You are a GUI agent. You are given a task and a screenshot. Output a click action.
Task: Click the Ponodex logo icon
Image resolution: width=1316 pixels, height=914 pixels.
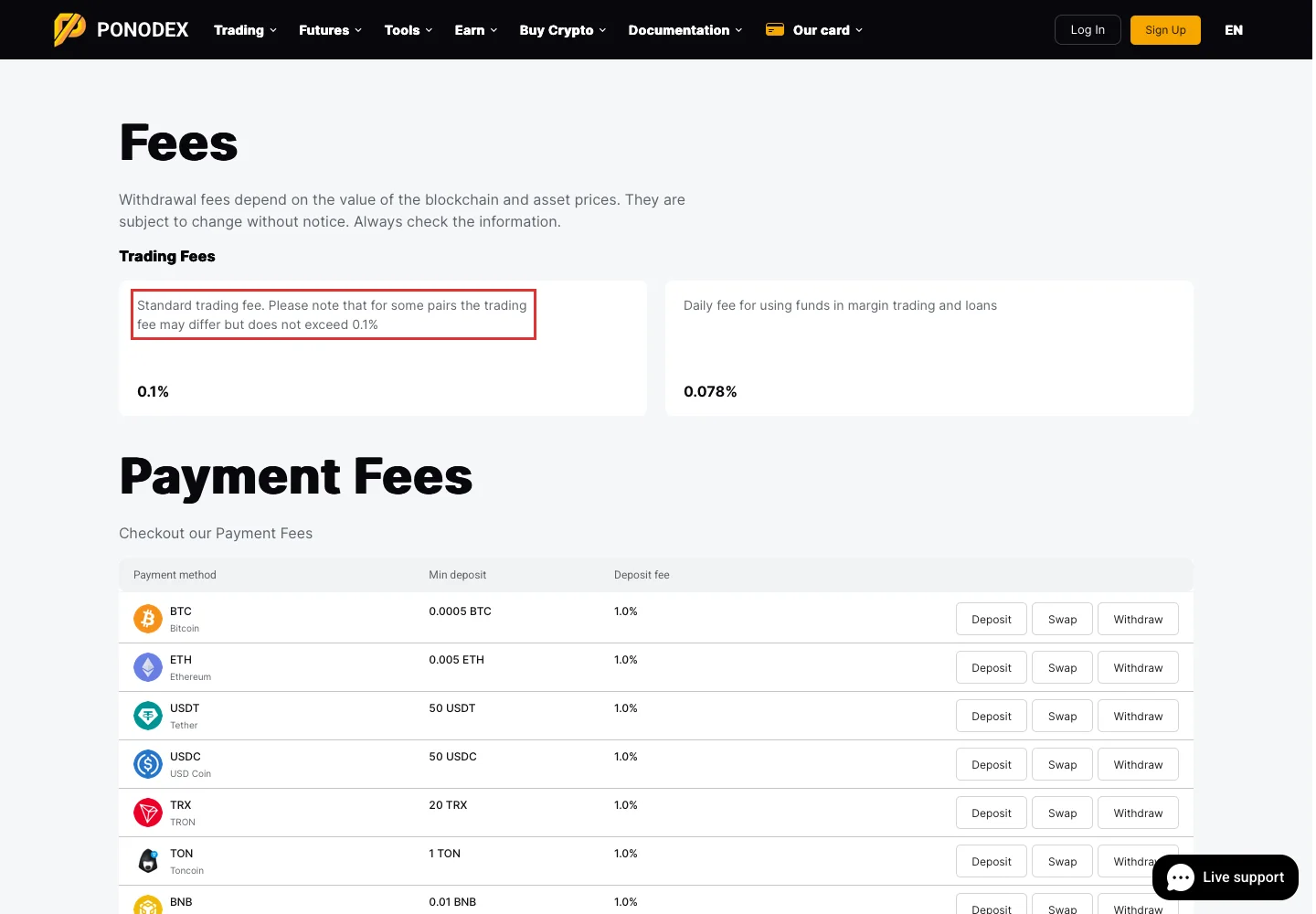(x=69, y=29)
